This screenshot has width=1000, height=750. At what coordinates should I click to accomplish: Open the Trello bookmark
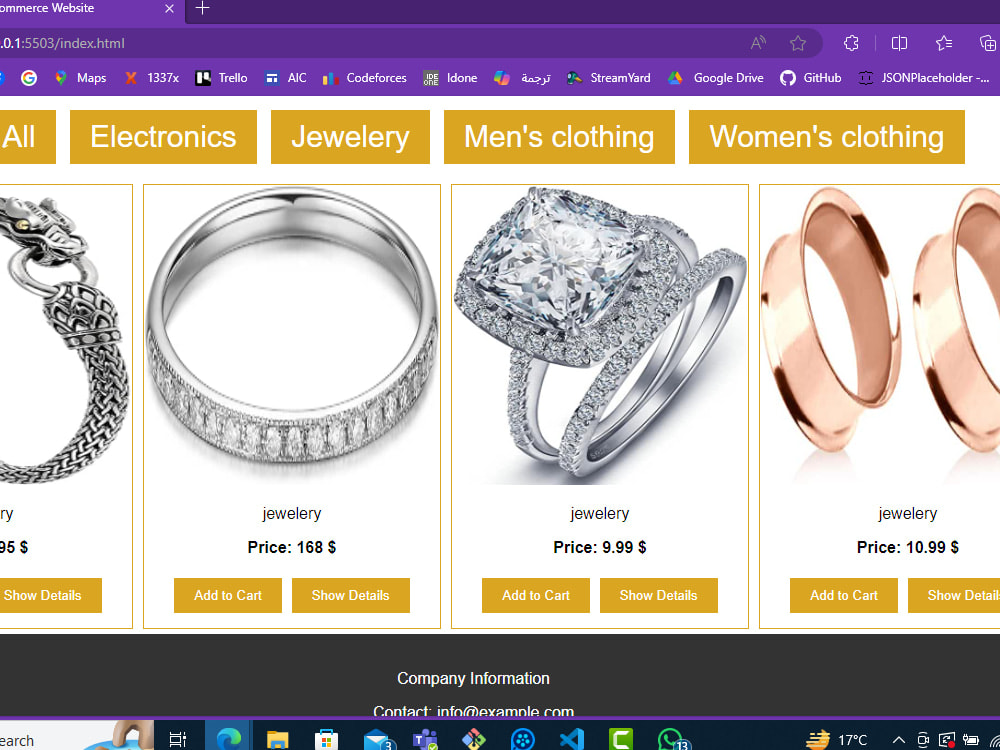coord(221,78)
